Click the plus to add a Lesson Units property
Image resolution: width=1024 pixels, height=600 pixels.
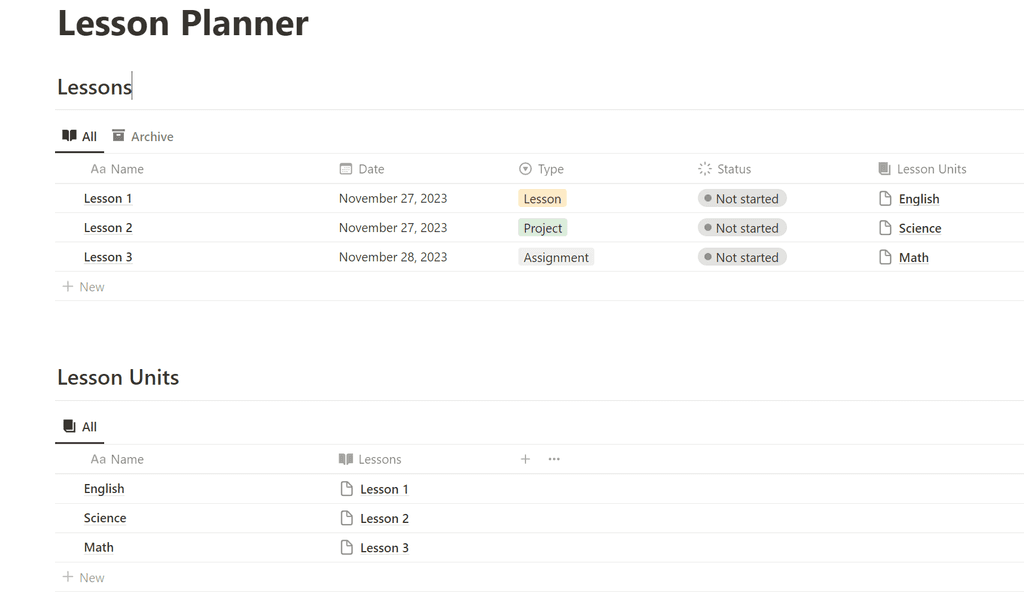525,459
